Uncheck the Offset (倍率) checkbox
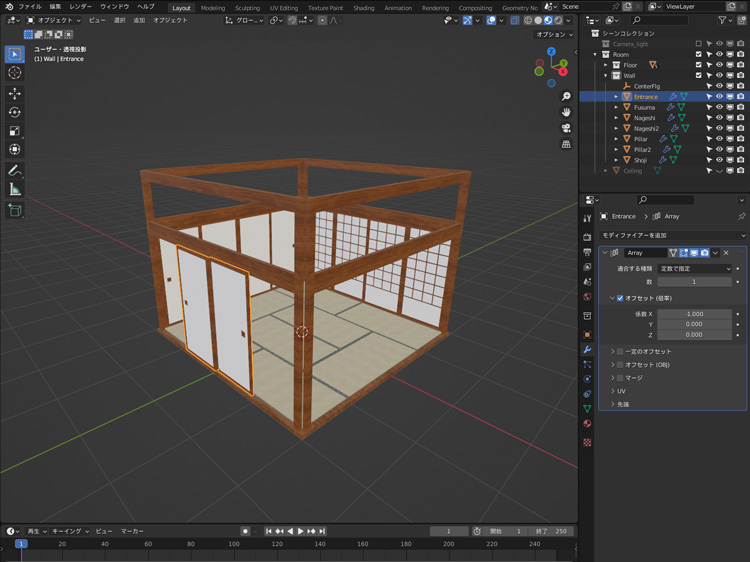The image size is (750, 562). pyautogui.click(x=620, y=298)
